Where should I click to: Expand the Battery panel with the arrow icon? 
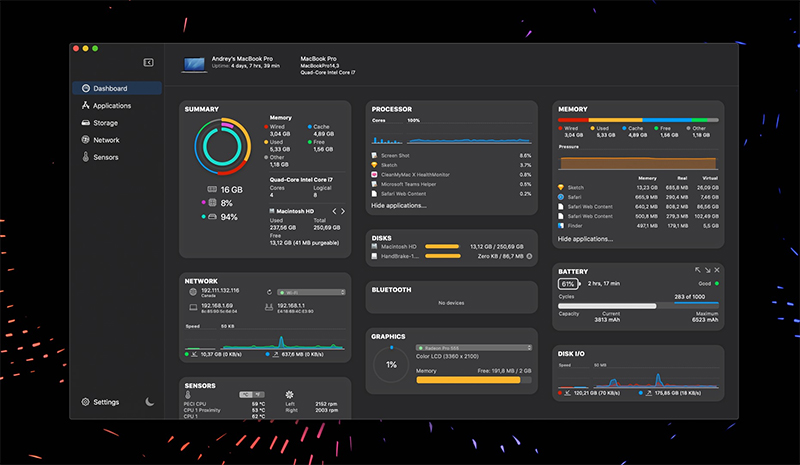(x=697, y=270)
